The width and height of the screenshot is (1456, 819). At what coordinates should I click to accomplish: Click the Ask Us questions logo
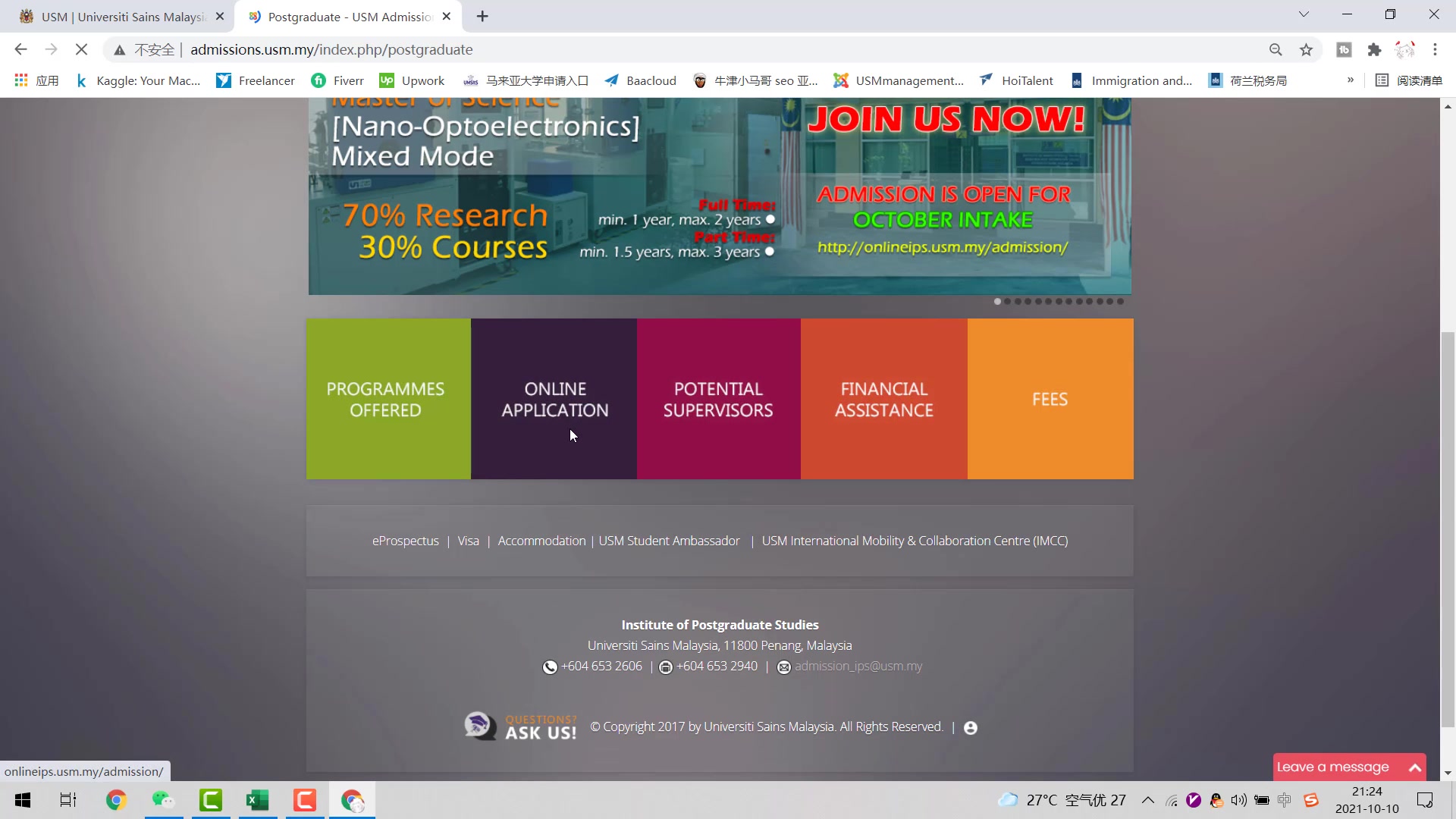pyautogui.click(x=520, y=726)
